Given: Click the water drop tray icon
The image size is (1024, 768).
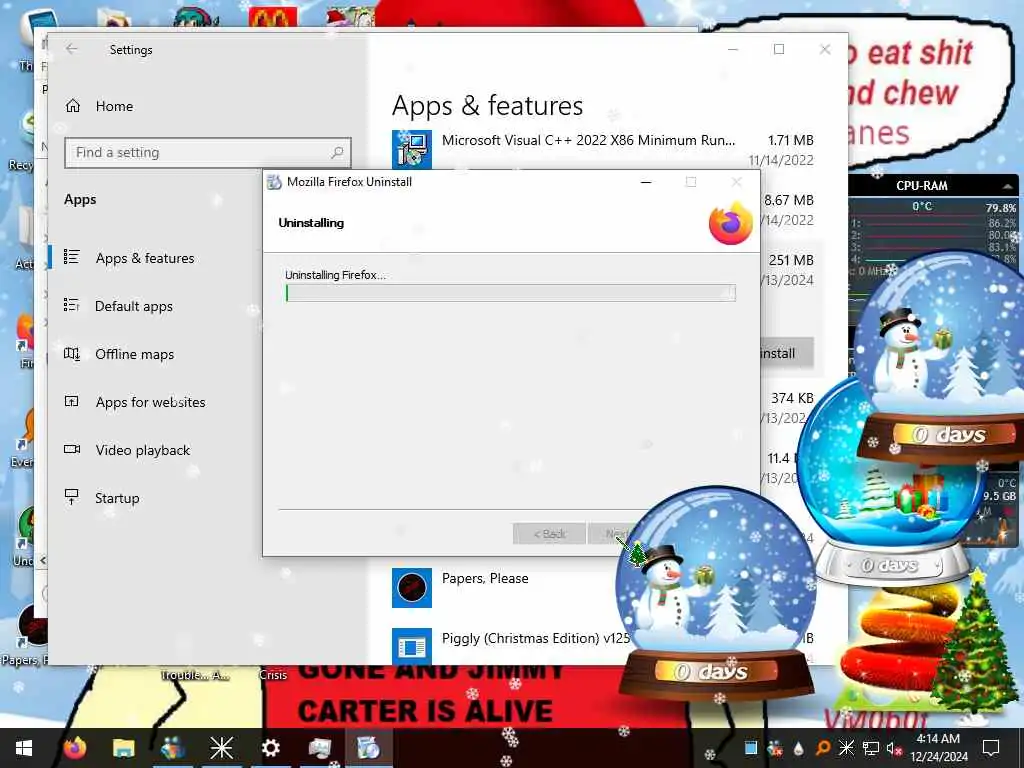Looking at the screenshot, I should pos(798,748).
